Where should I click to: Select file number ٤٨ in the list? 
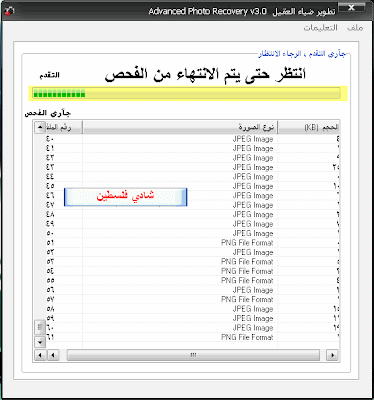tap(50, 214)
